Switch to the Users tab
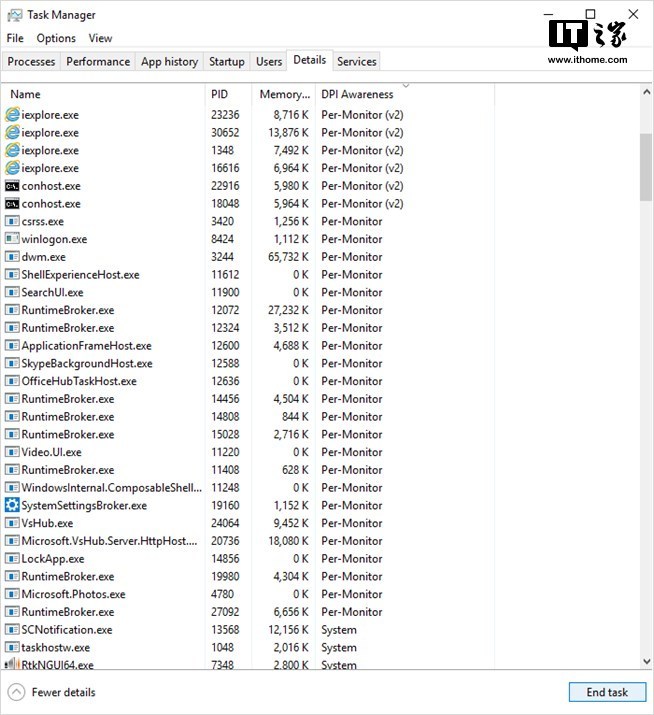 (x=269, y=61)
